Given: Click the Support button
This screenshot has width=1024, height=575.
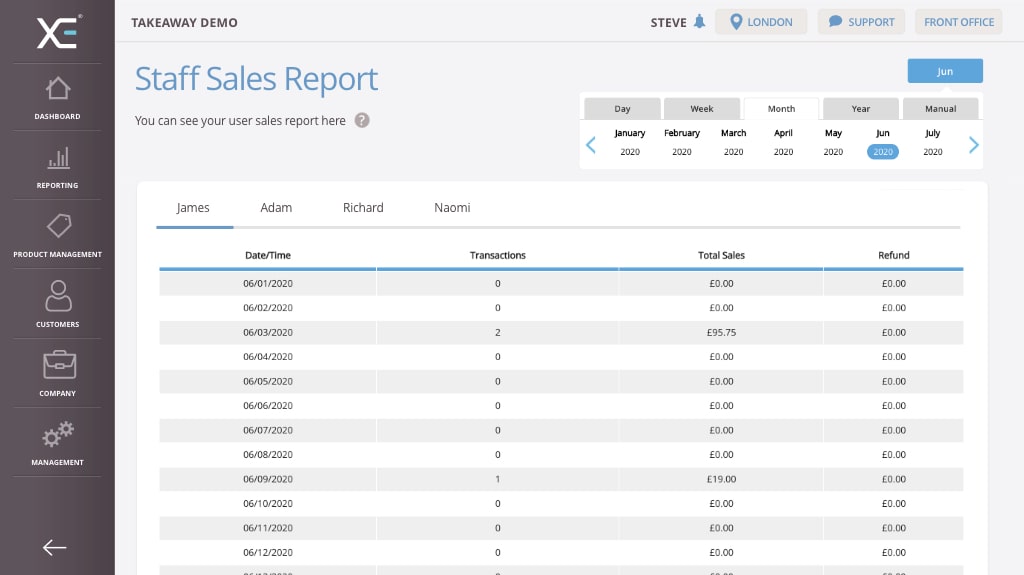Looking at the screenshot, I should (861, 22).
